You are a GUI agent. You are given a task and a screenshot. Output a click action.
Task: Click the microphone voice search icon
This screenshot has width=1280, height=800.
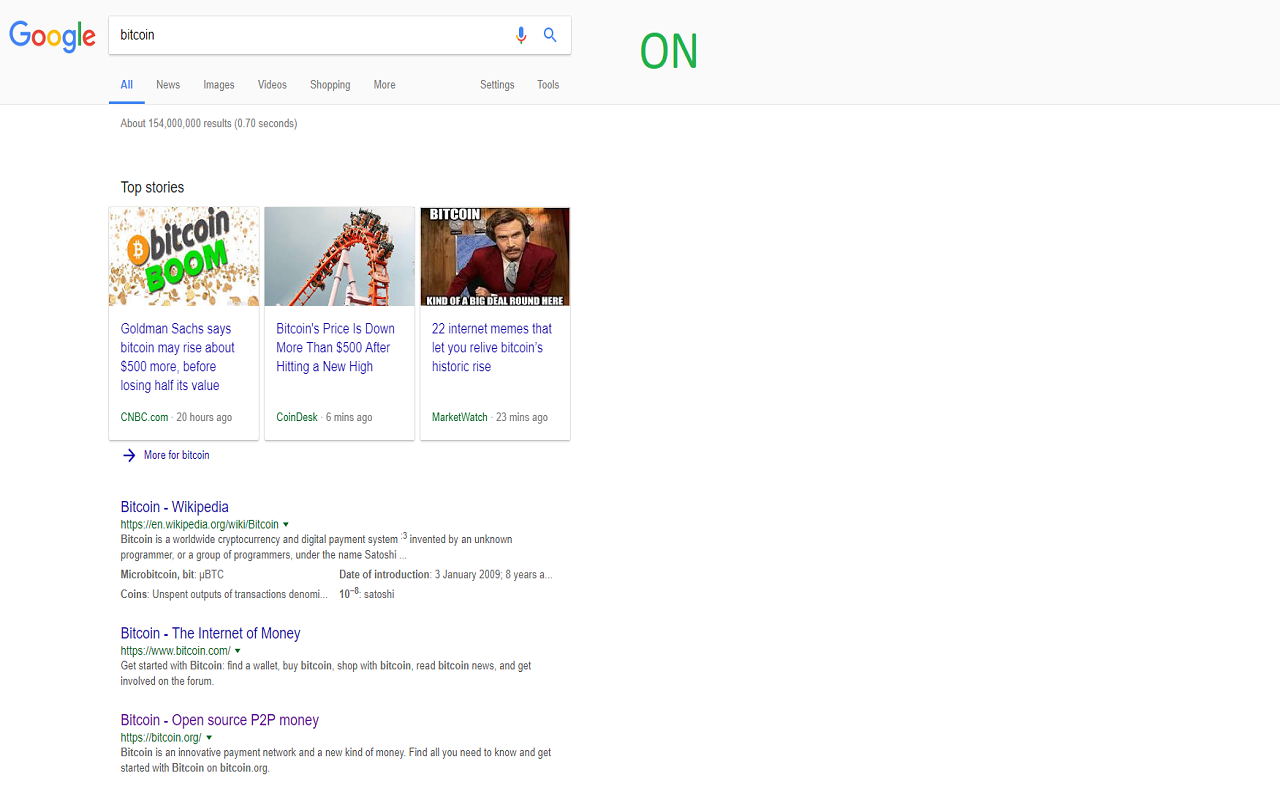click(520, 35)
